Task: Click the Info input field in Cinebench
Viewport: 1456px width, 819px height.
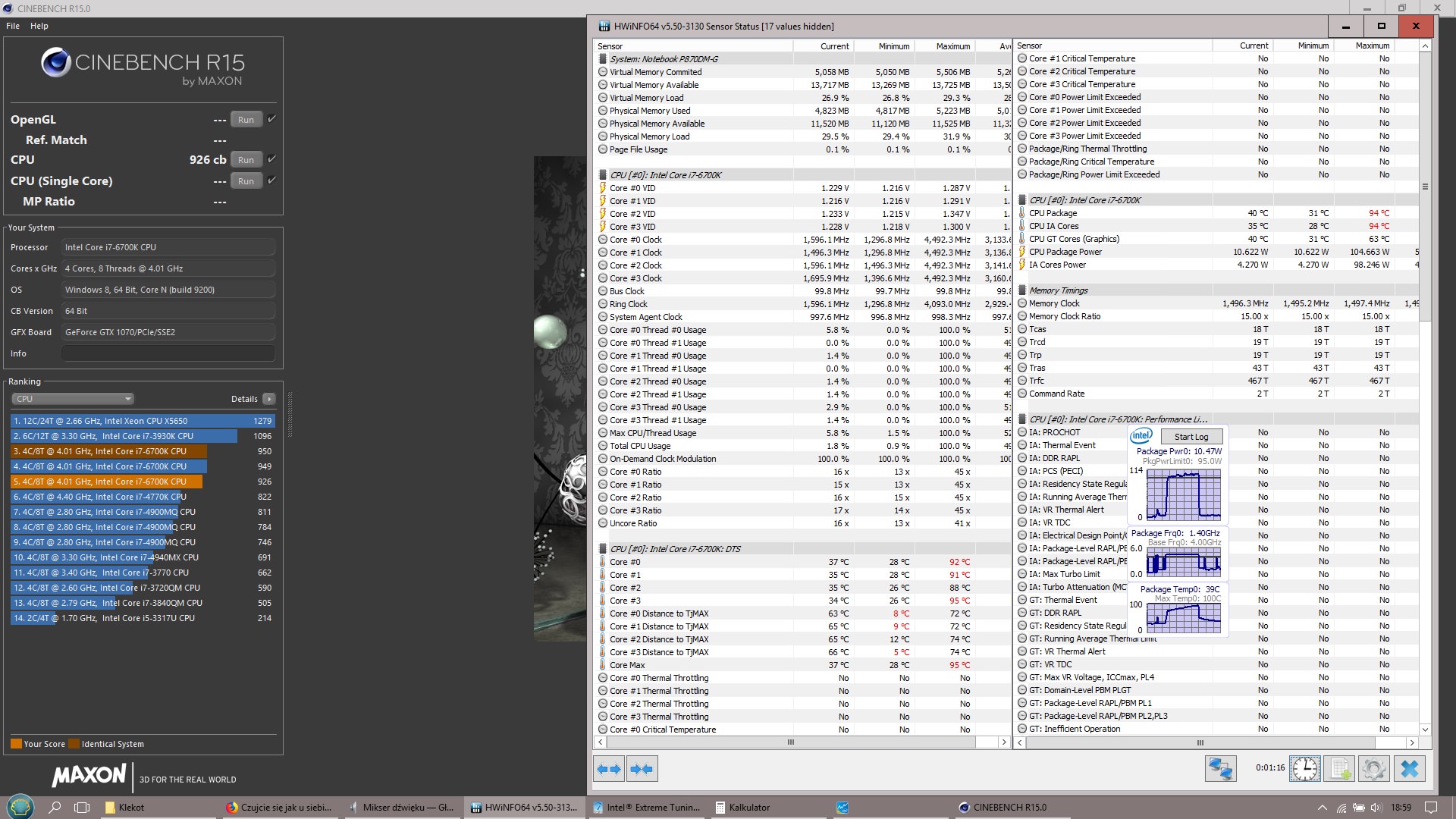Action: click(x=168, y=353)
